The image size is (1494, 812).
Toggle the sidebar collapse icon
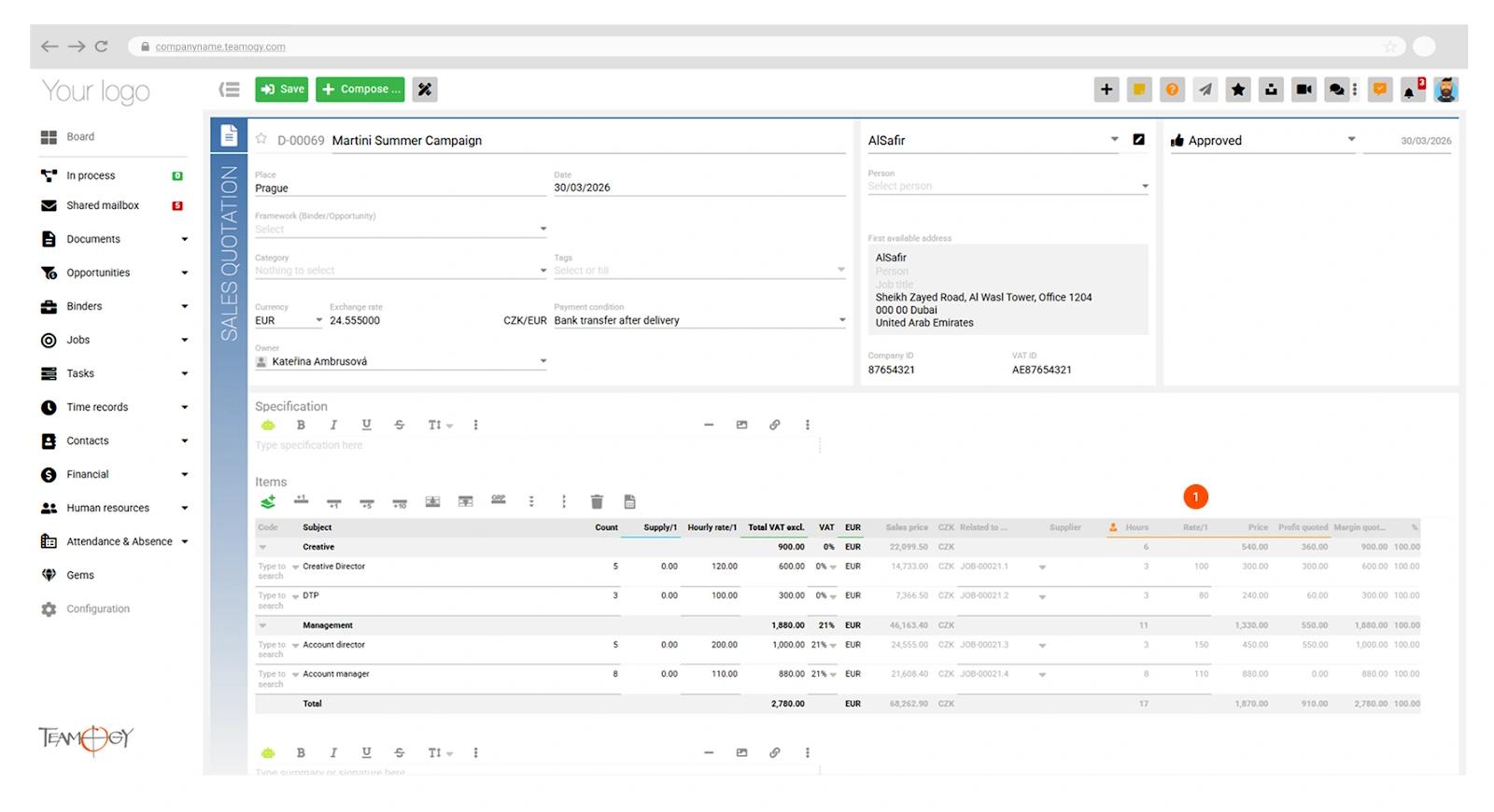(x=229, y=90)
